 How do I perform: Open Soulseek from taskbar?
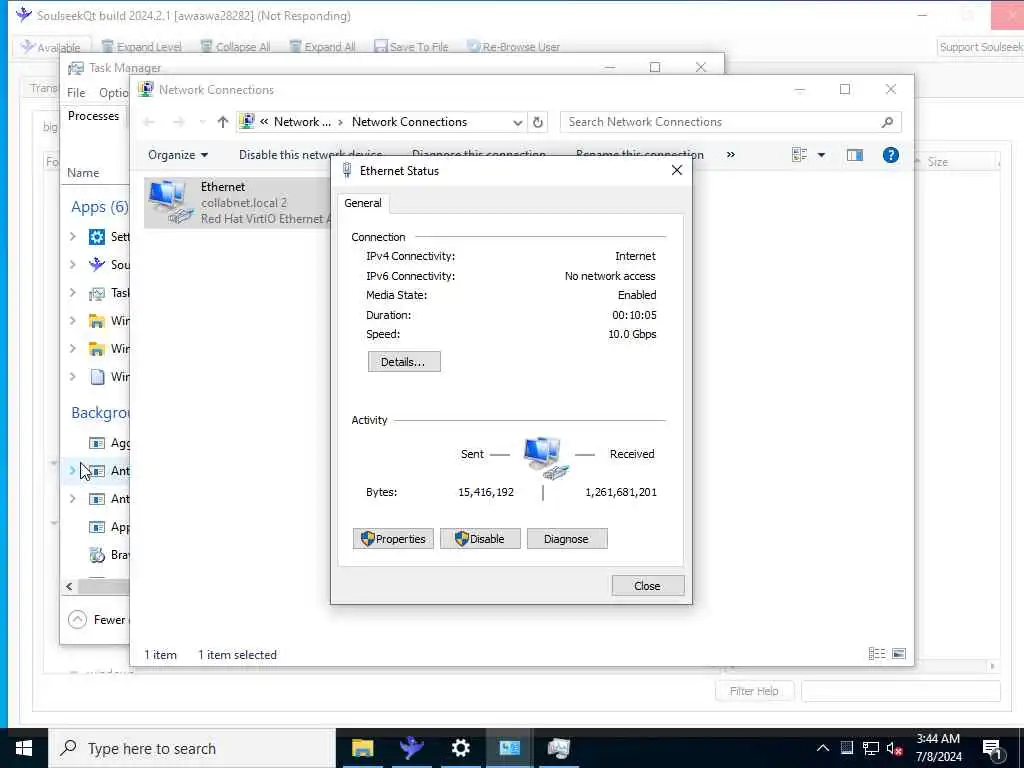[411, 748]
